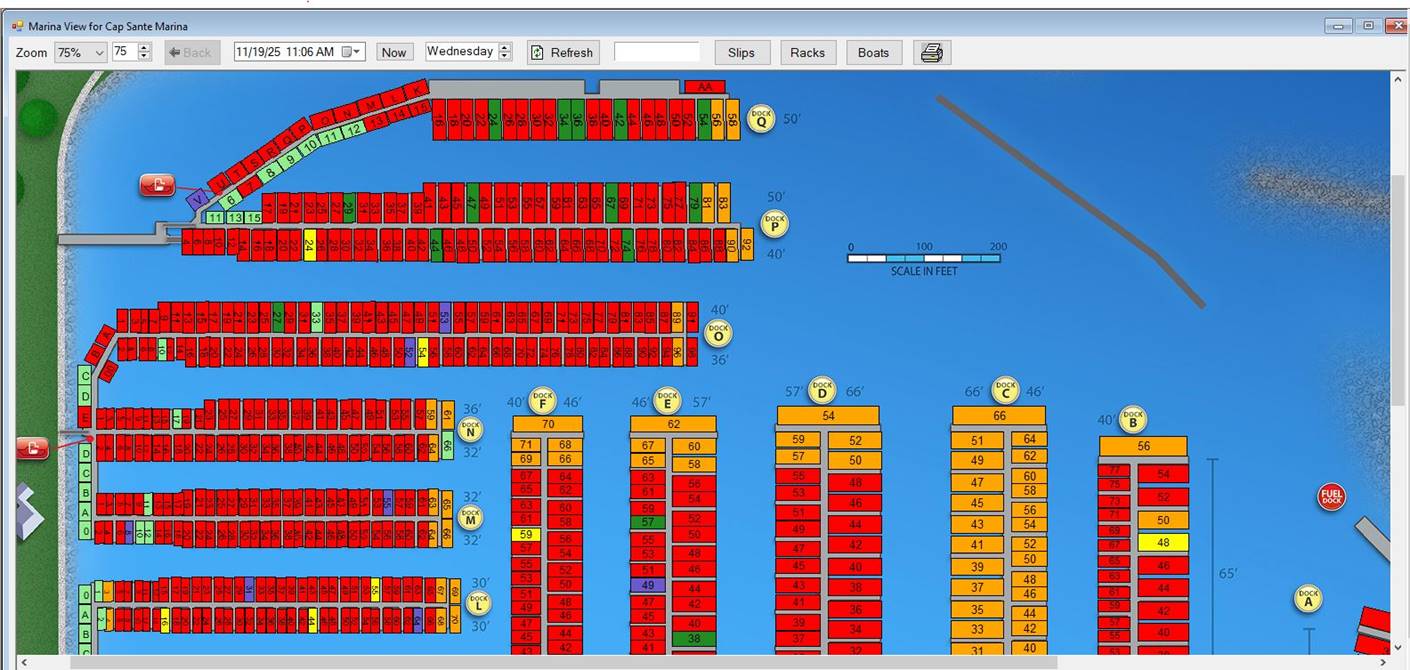Screen dimensions: 1410x670
Task: Click the red Fuel Dock icon
Action: click(1331, 496)
